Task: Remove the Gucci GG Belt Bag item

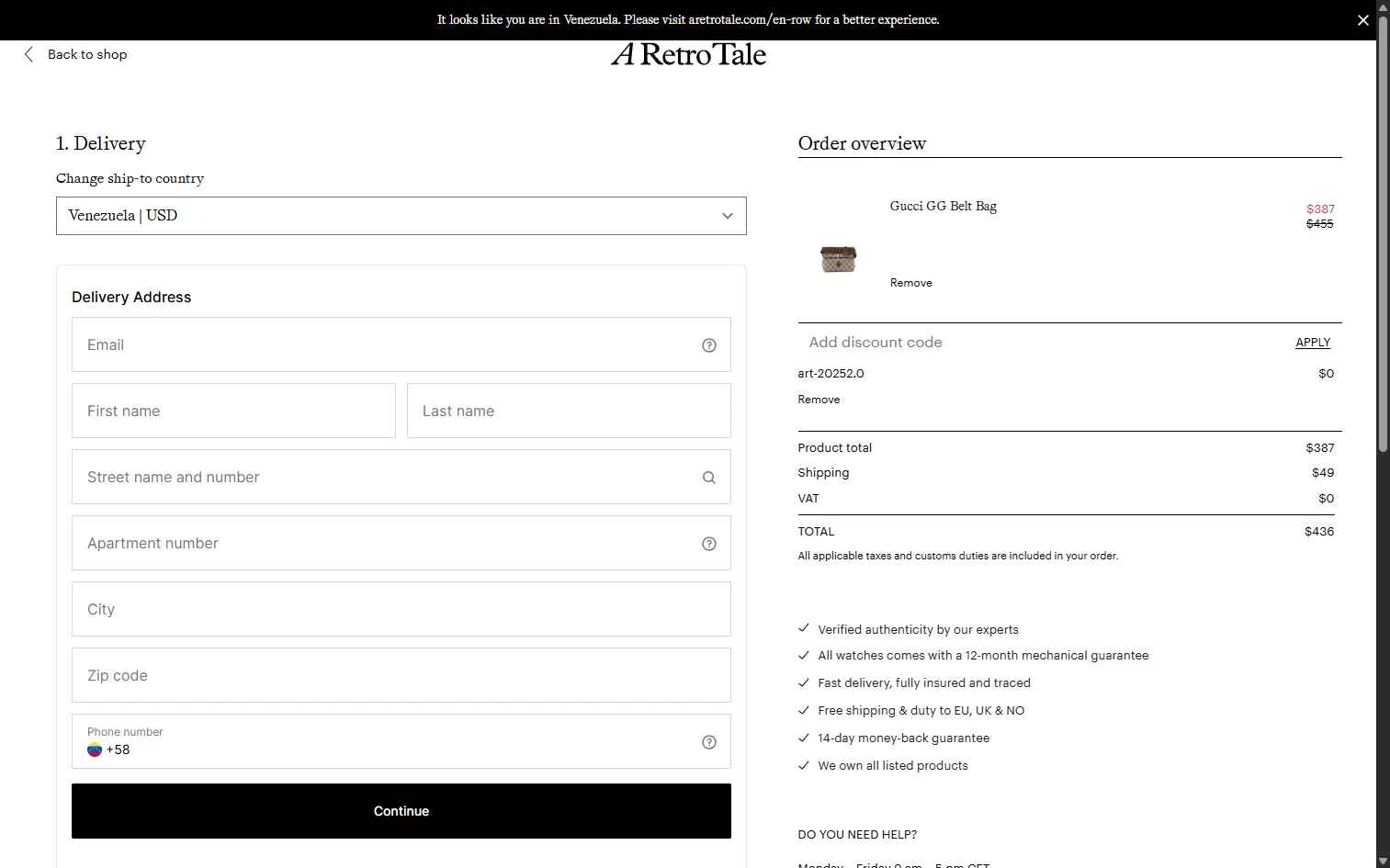Action: coord(911,283)
